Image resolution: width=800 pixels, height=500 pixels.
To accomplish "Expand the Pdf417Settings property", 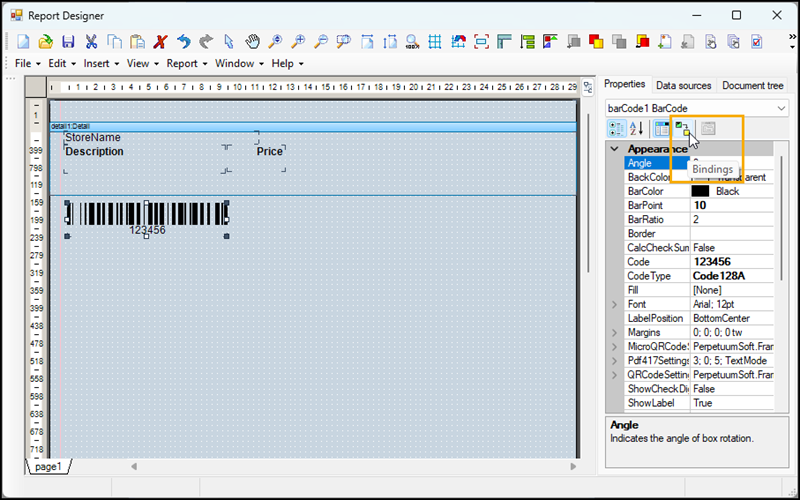I will click(x=614, y=361).
